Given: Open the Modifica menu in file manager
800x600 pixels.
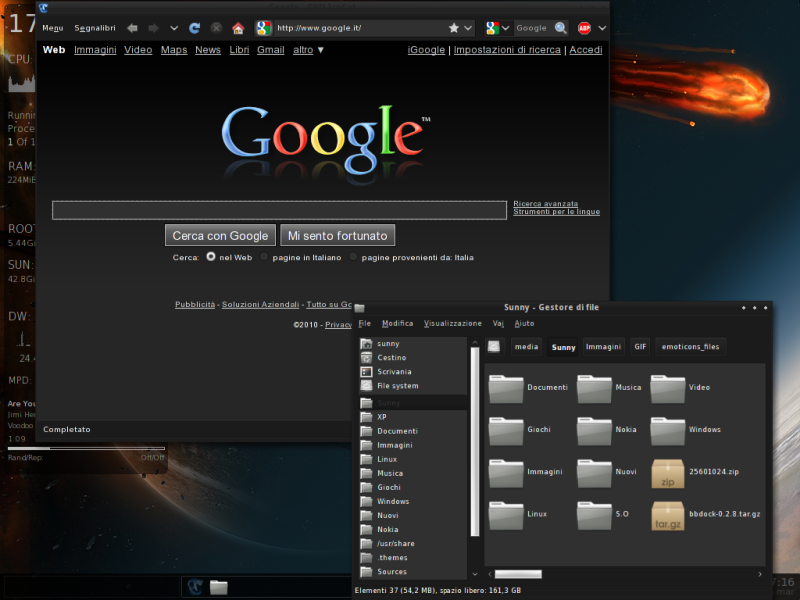Looking at the screenshot, I should (x=397, y=323).
